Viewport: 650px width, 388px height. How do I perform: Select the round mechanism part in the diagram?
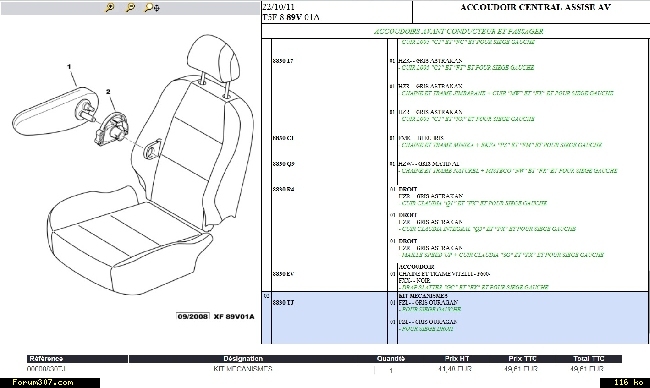coord(112,128)
